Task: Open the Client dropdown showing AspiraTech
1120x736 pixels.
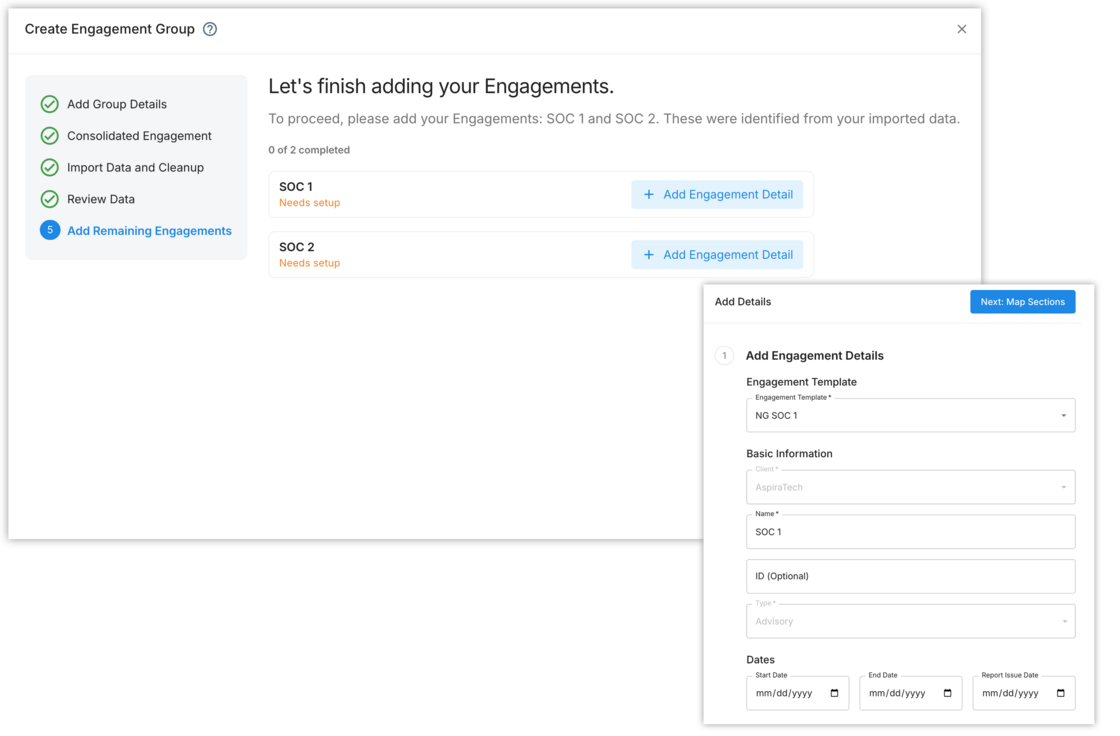Action: tap(910, 487)
